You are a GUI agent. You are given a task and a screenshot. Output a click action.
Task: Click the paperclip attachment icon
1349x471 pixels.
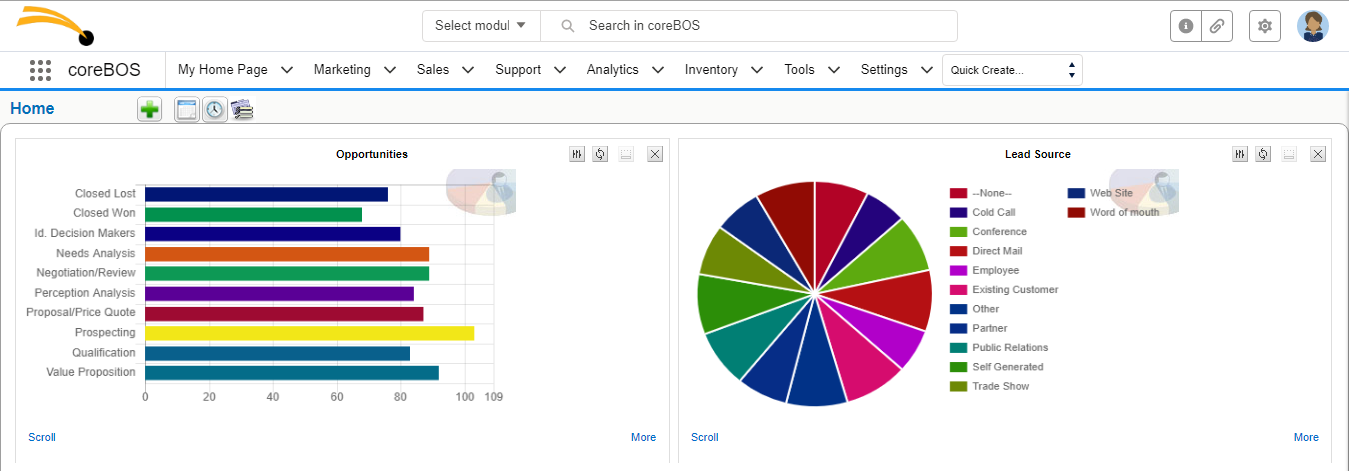(1217, 26)
